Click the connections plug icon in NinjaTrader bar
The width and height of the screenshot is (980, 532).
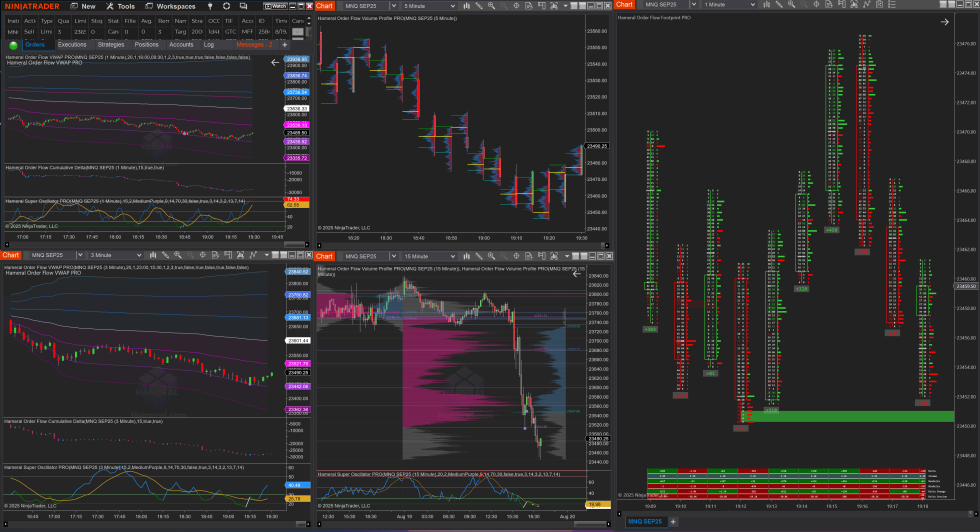point(210,6)
